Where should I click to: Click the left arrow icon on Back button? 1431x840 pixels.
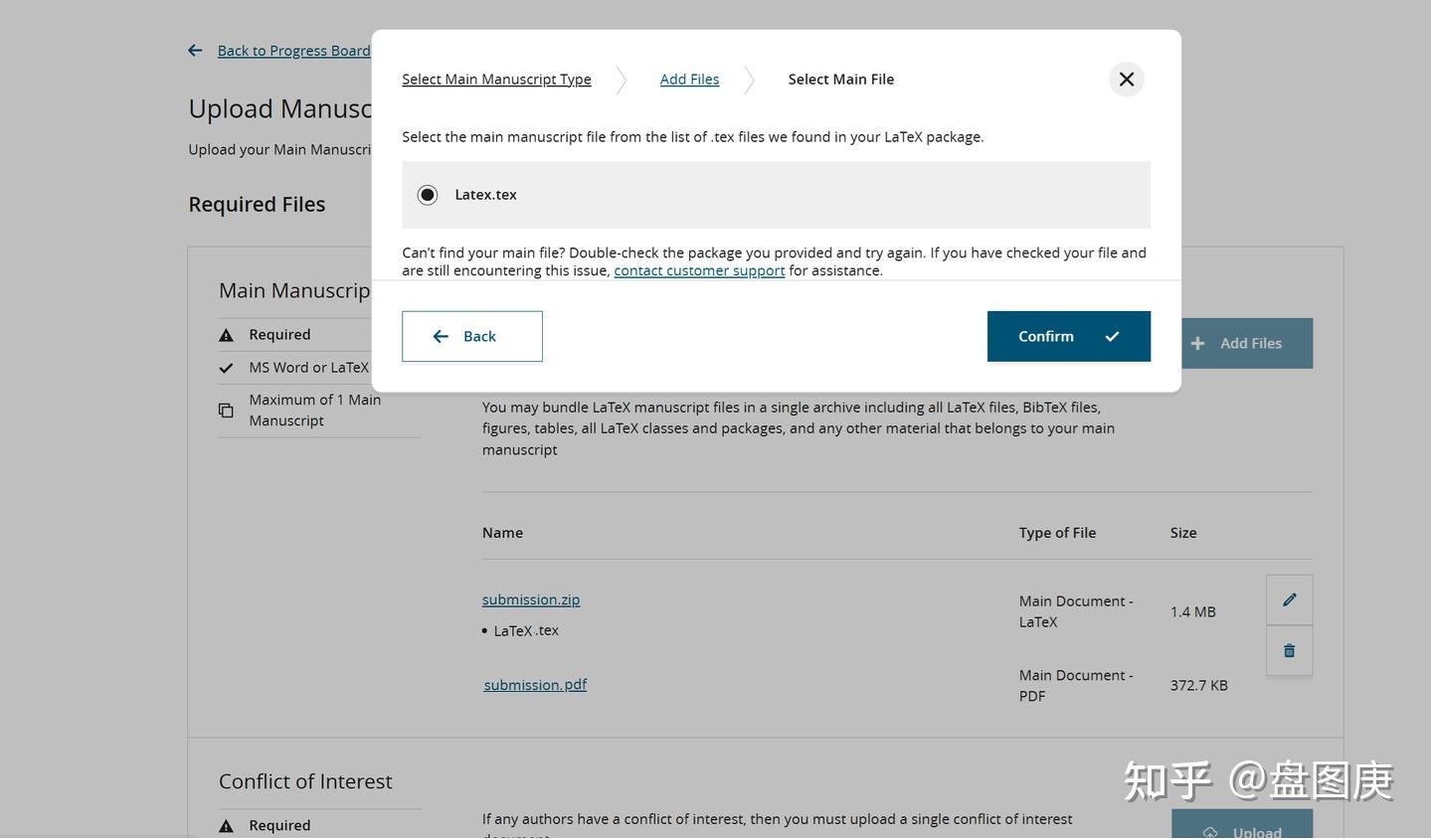(x=441, y=337)
